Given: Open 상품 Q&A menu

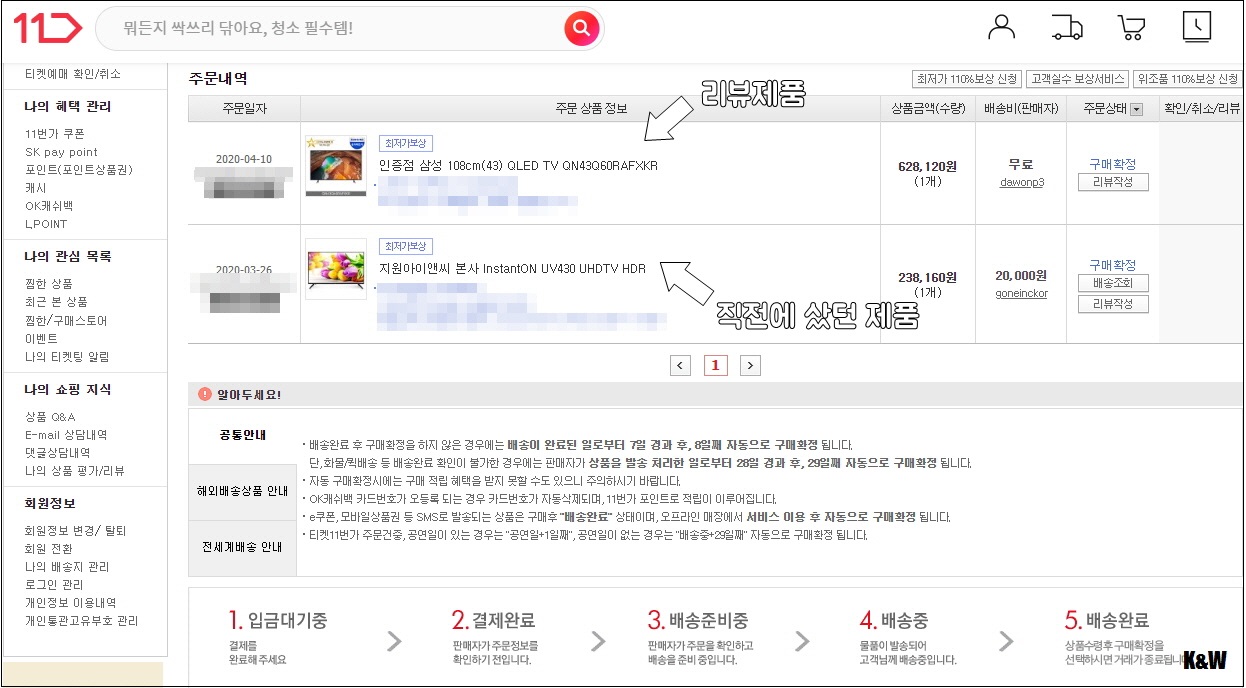Looking at the screenshot, I should click(50, 417).
